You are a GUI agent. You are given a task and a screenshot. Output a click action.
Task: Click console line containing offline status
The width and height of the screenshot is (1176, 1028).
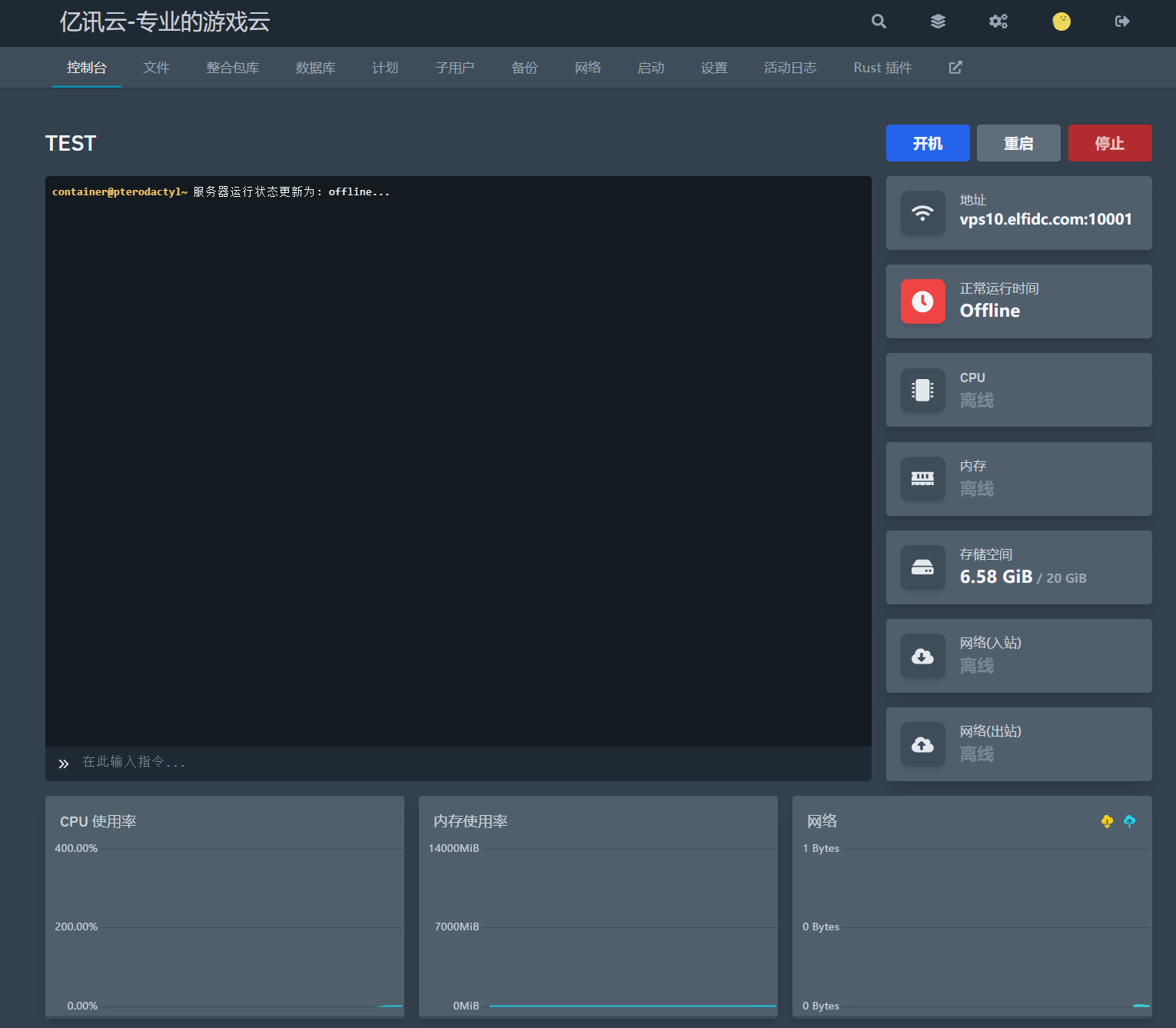point(221,192)
